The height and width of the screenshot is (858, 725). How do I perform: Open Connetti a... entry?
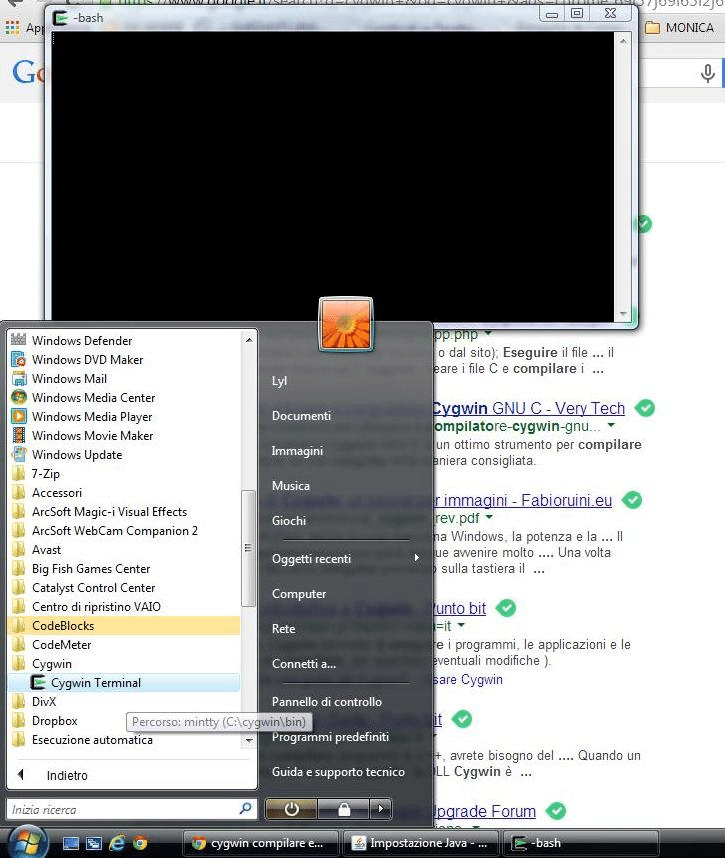304,664
